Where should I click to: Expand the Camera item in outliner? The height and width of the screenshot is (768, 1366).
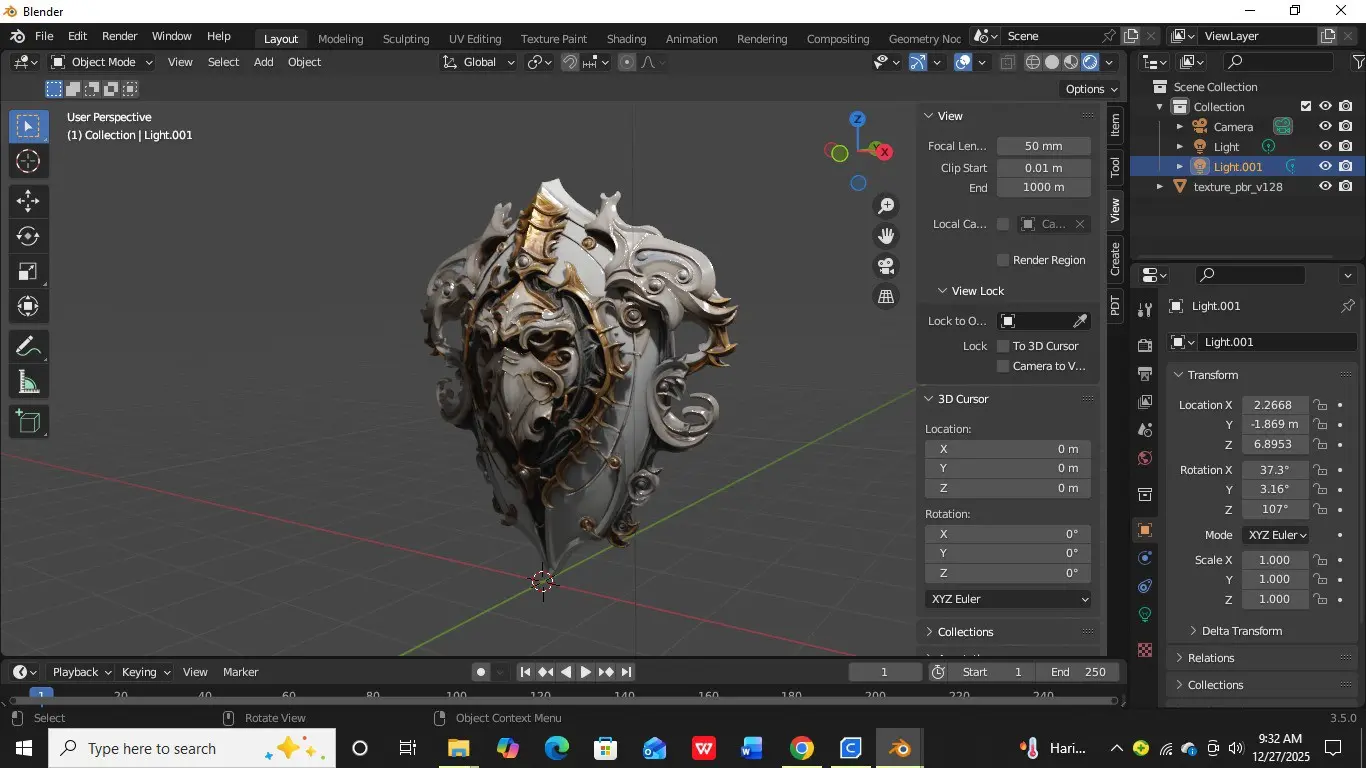1180,127
